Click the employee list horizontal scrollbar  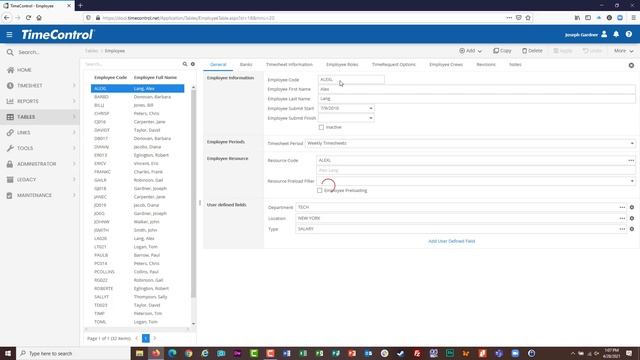point(137,329)
